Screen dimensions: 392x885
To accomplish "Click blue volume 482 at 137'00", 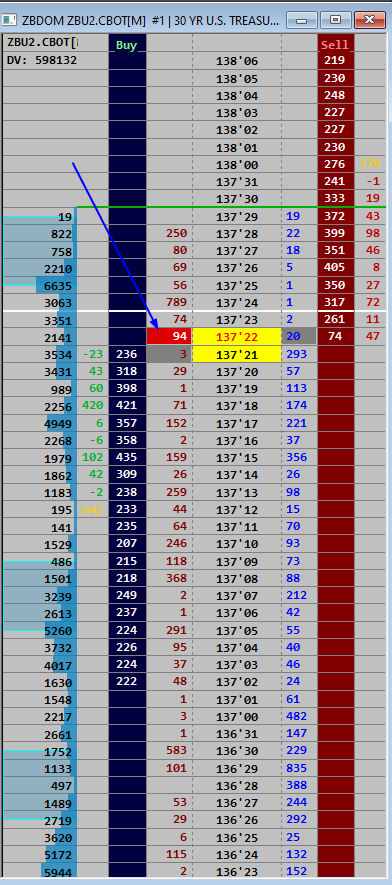I will 297,716.
